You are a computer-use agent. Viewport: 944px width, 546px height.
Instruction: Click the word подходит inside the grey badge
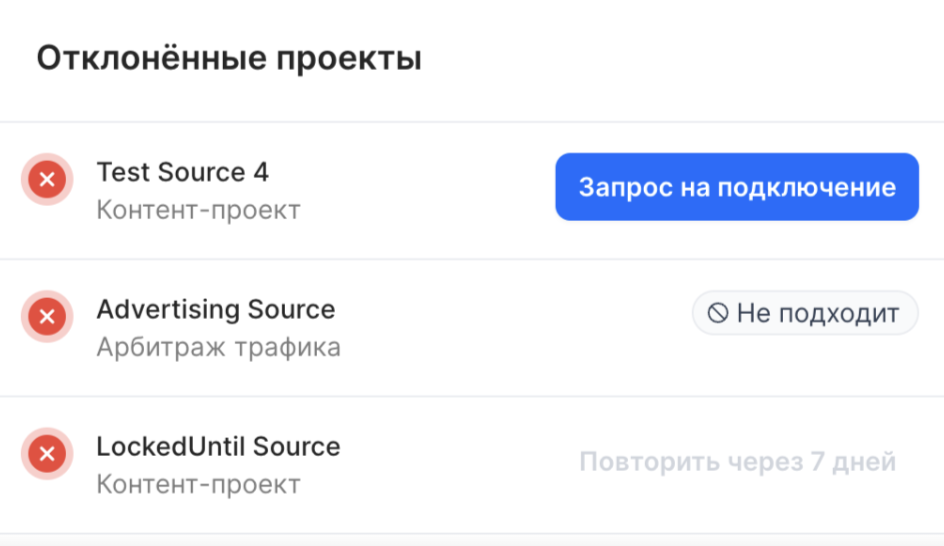coord(839,314)
